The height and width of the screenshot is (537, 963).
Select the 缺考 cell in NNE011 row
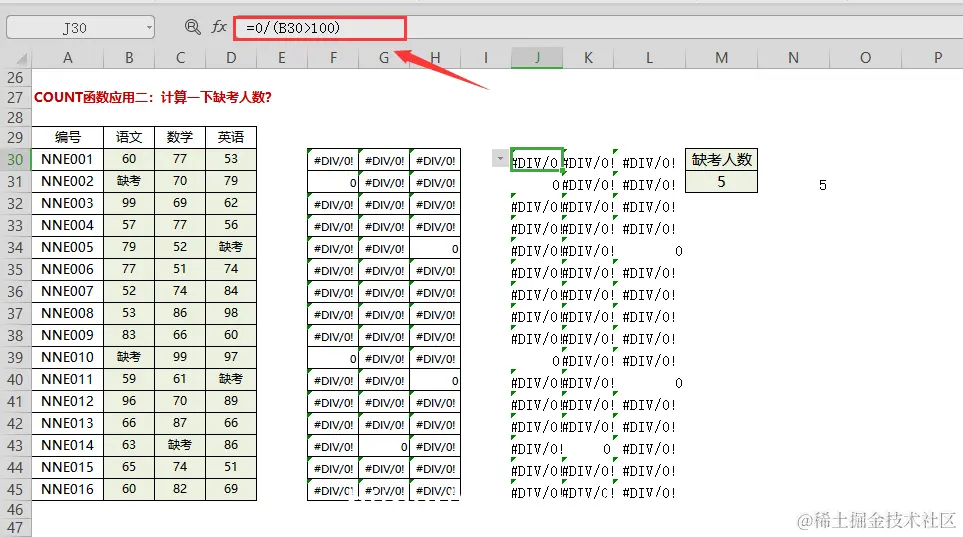pos(231,379)
